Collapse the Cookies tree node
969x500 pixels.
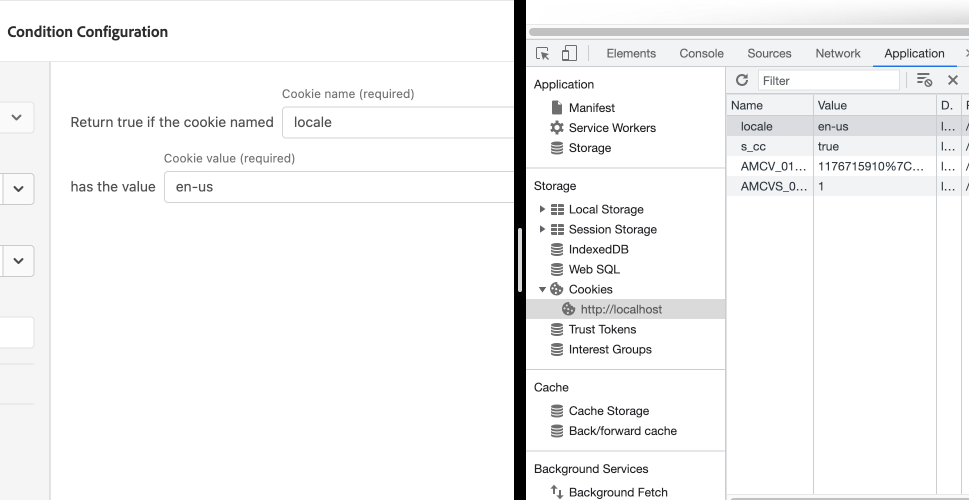pos(542,289)
